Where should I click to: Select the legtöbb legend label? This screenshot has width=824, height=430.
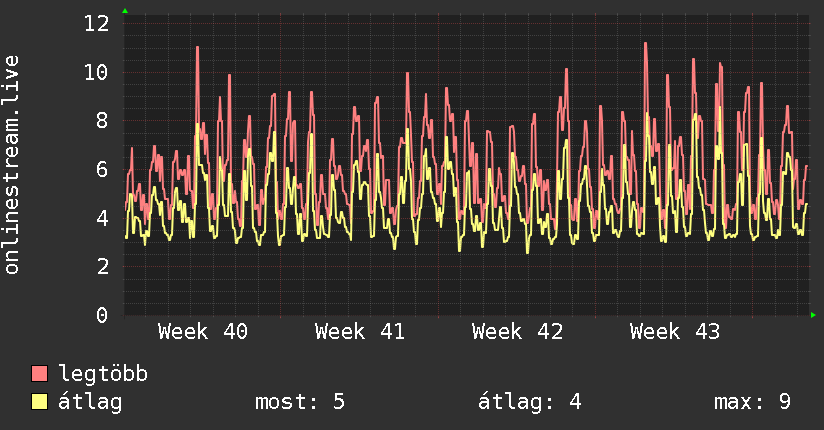pyautogui.click(x=103, y=374)
